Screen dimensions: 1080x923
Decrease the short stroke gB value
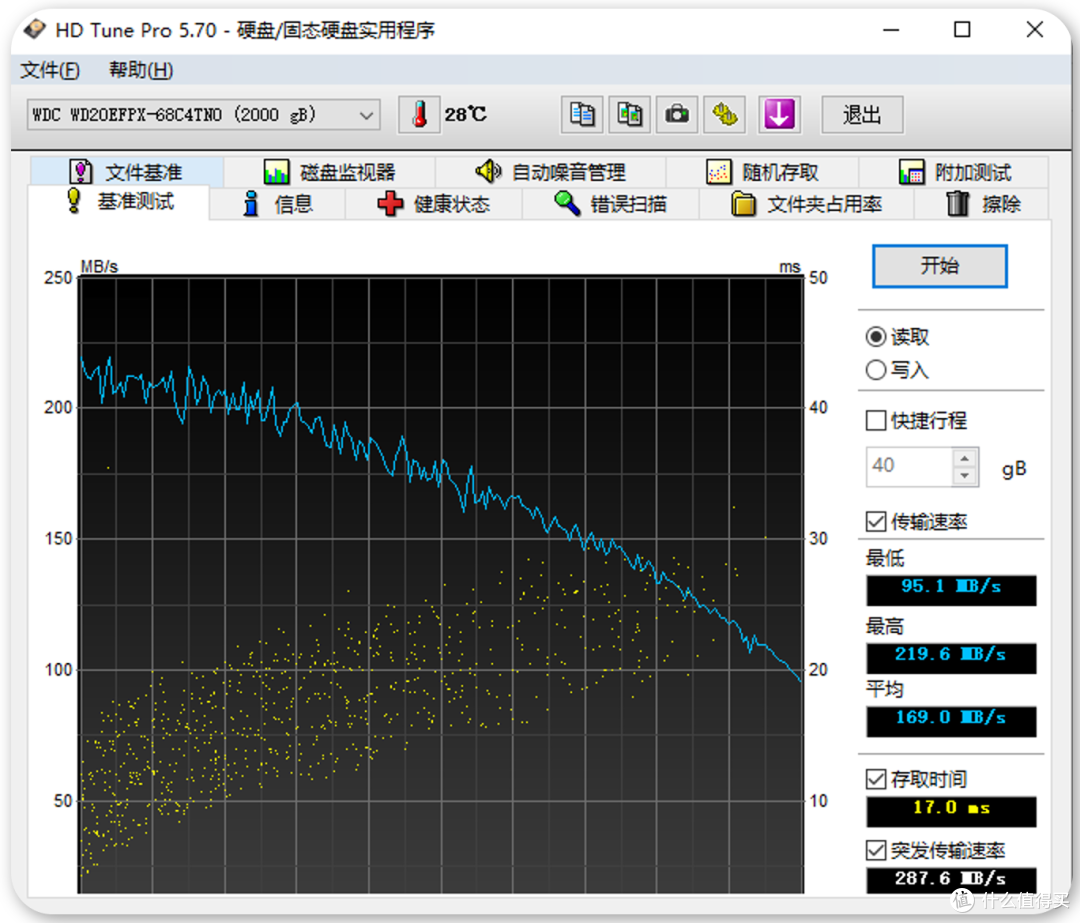coord(965,476)
